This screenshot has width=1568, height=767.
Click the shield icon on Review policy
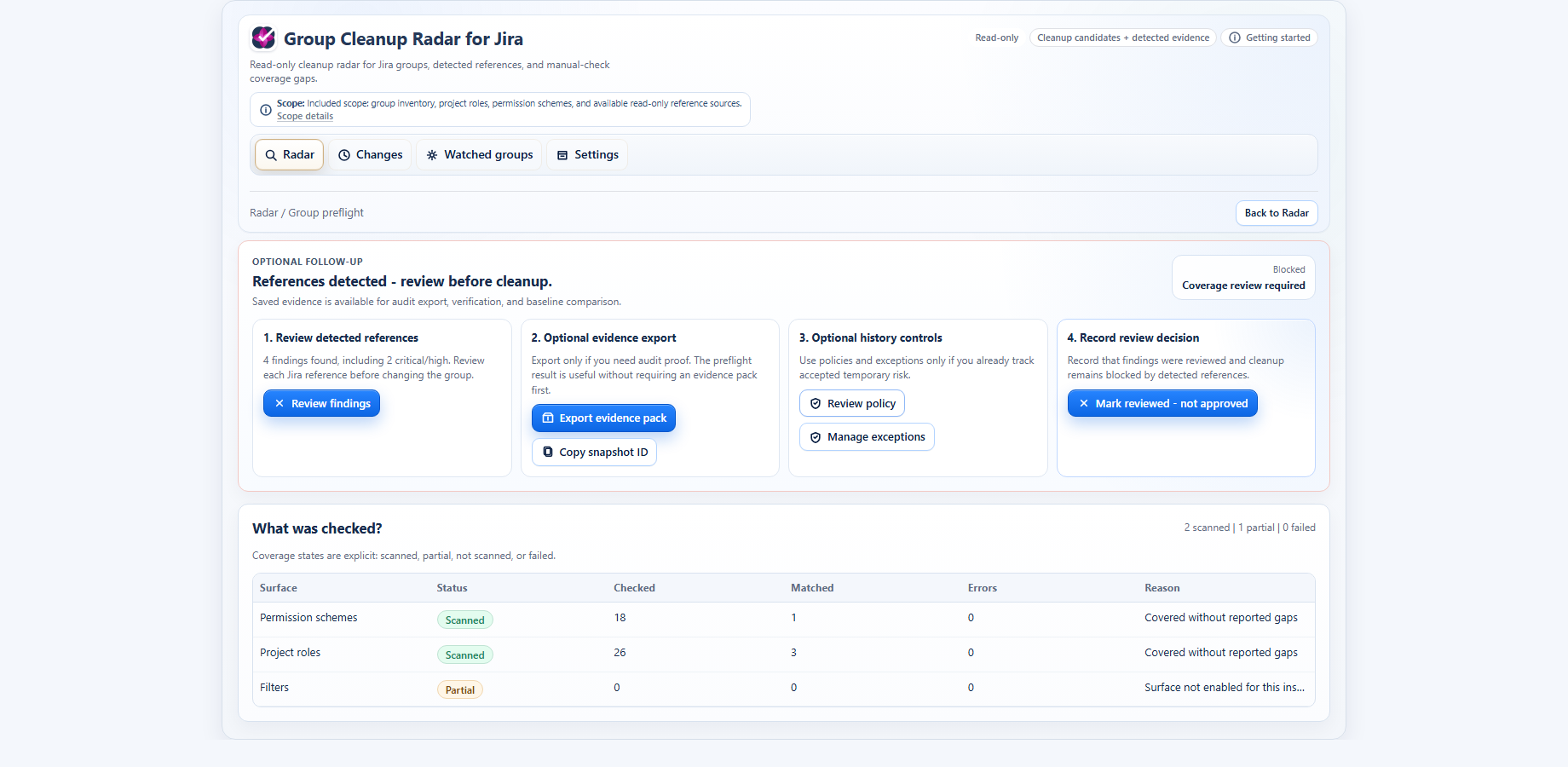click(x=816, y=403)
